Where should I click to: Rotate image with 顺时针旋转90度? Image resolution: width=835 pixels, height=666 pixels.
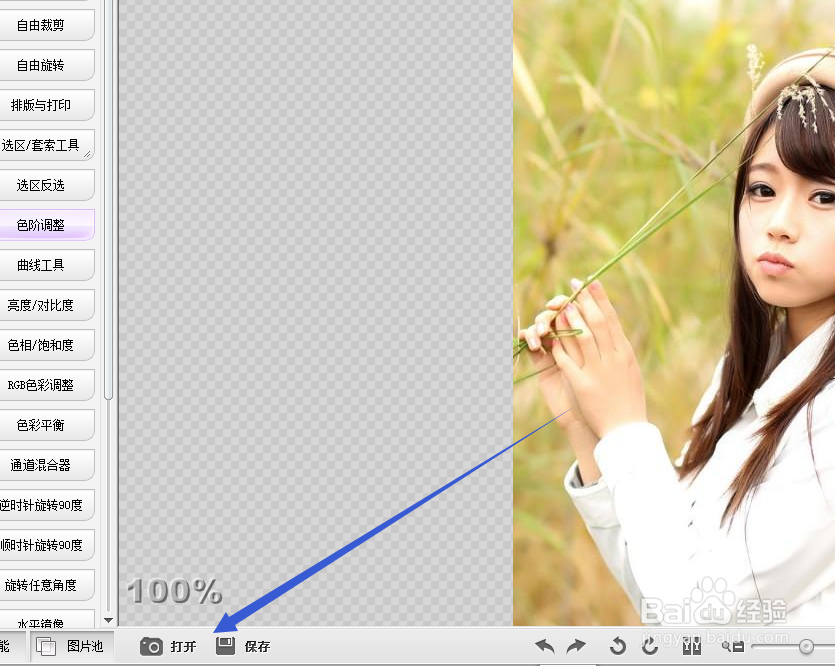tap(46, 545)
